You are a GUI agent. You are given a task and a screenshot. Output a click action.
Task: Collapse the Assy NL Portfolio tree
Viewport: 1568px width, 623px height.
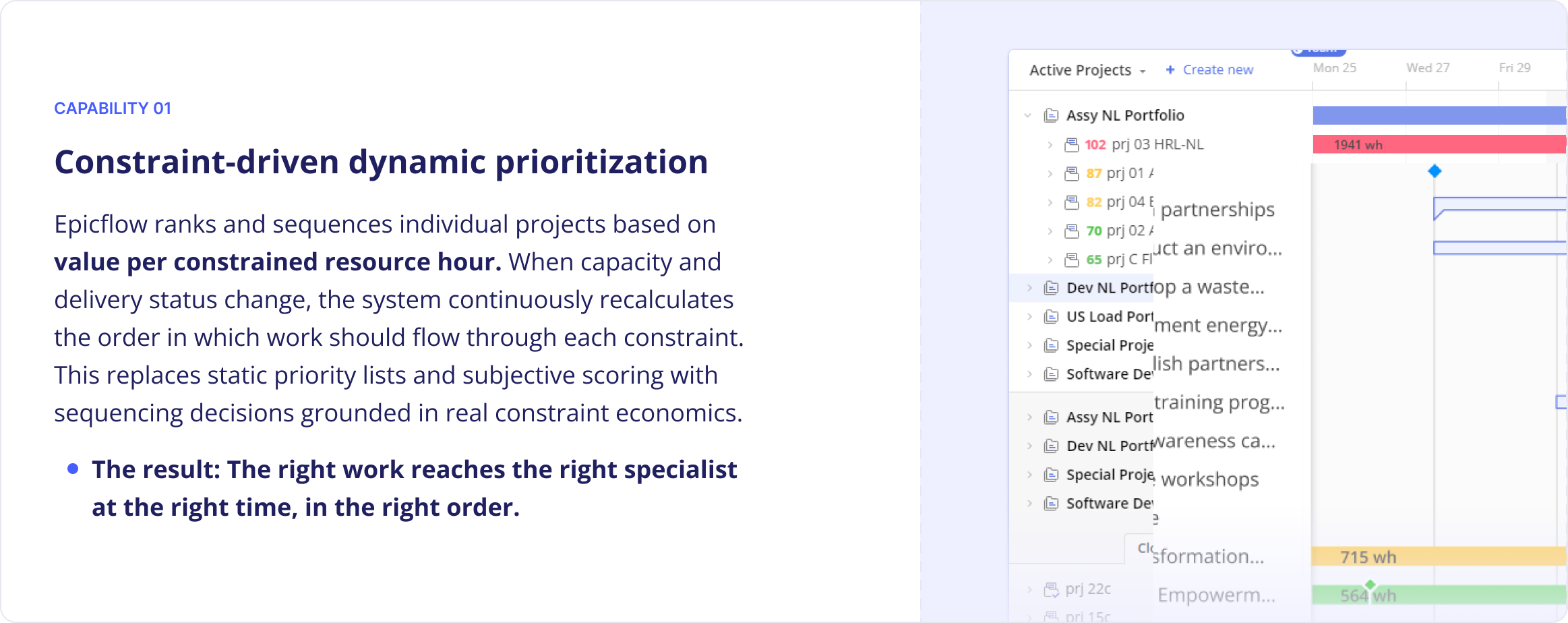point(1028,115)
